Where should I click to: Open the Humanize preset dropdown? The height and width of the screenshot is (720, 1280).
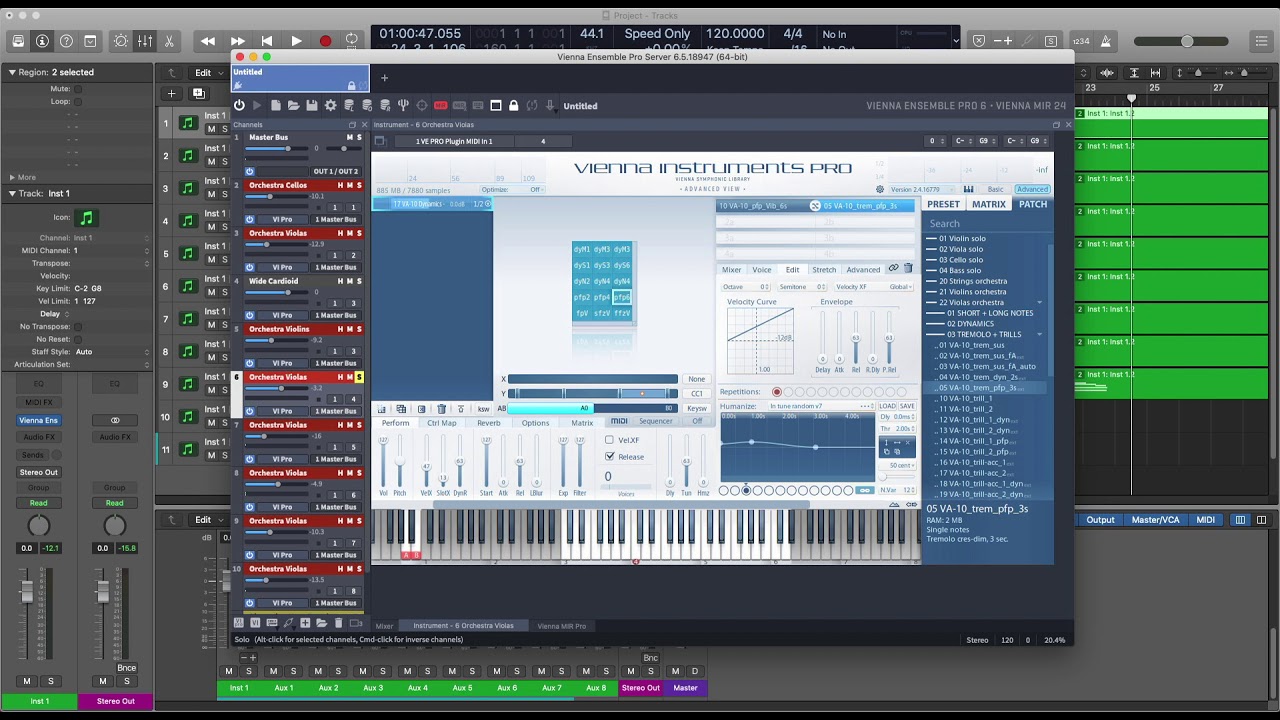click(822, 406)
